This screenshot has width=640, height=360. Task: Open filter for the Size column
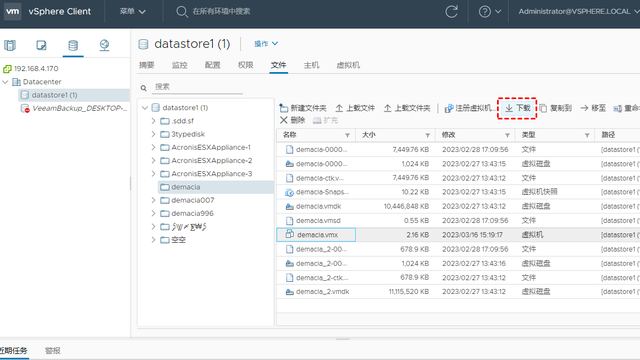[x=427, y=135]
